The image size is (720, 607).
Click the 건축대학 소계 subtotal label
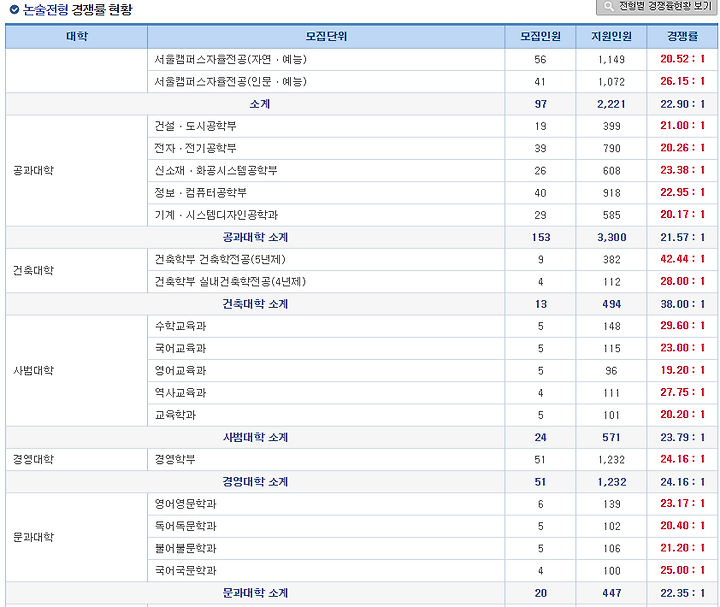coord(255,304)
